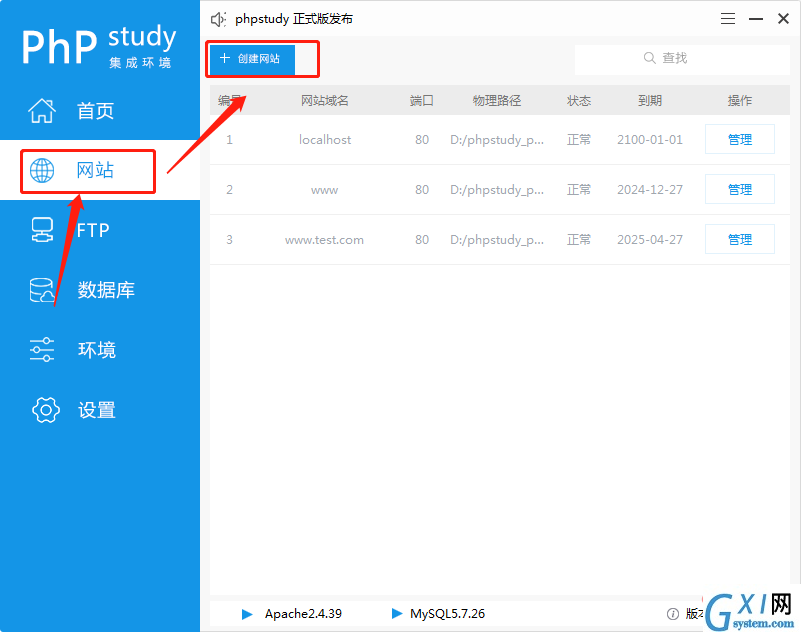This screenshot has height=632, width=801.
Task: Open the 设置 section
Action: click(x=97, y=410)
